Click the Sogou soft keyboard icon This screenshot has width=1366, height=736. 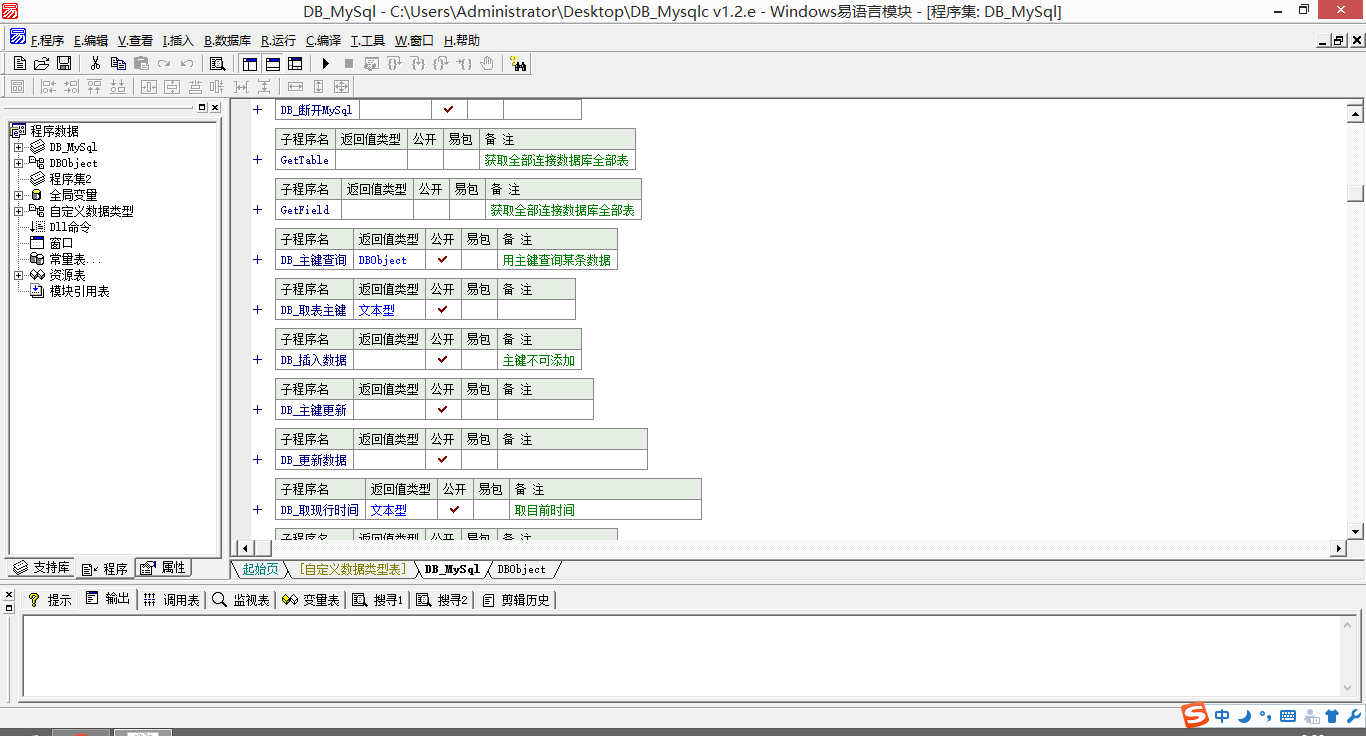(1288, 716)
